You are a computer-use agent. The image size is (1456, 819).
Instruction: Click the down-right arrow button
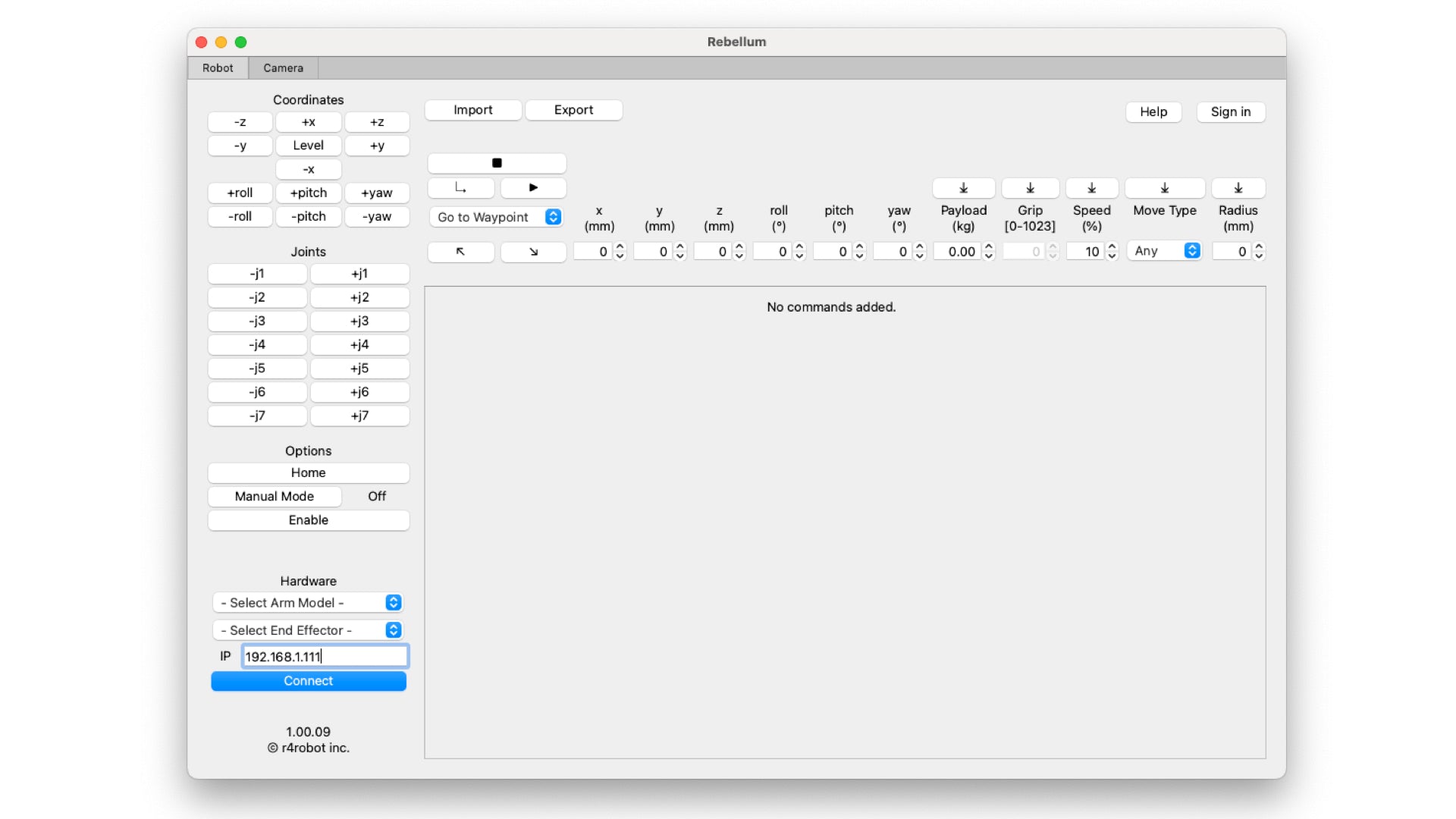[533, 252]
